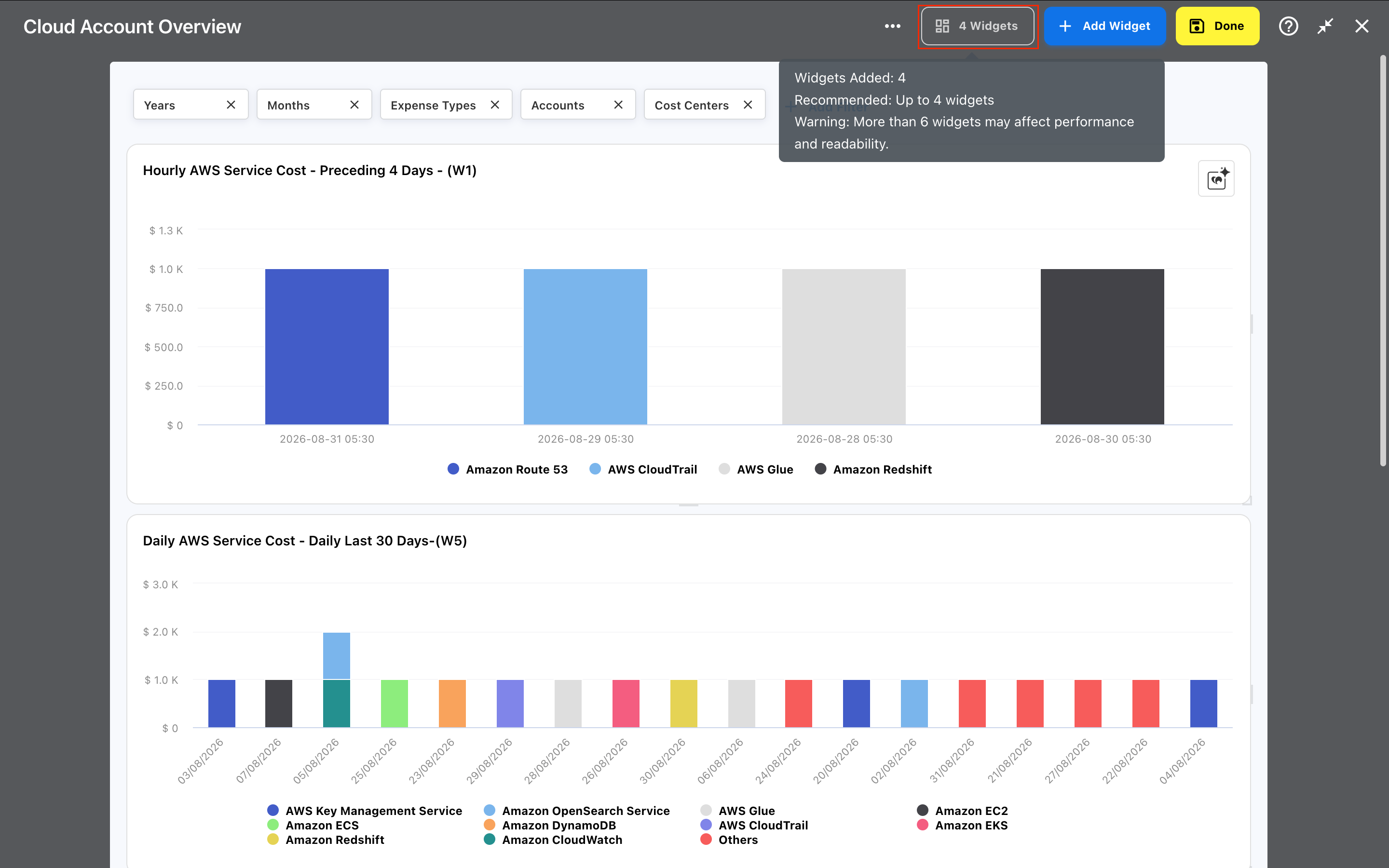Toggle Amazon EKS legend in W5 chart
1389x868 pixels.
tap(962, 825)
